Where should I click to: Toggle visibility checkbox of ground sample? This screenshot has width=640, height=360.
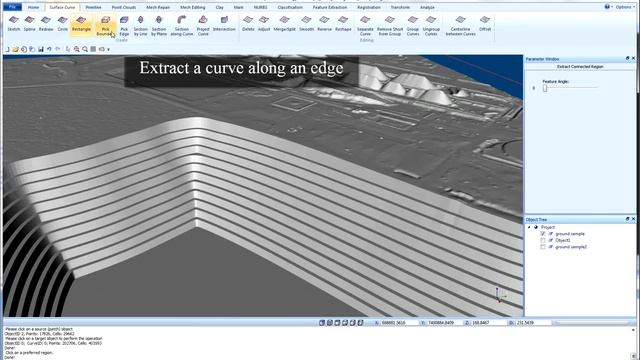[x=543, y=234]
